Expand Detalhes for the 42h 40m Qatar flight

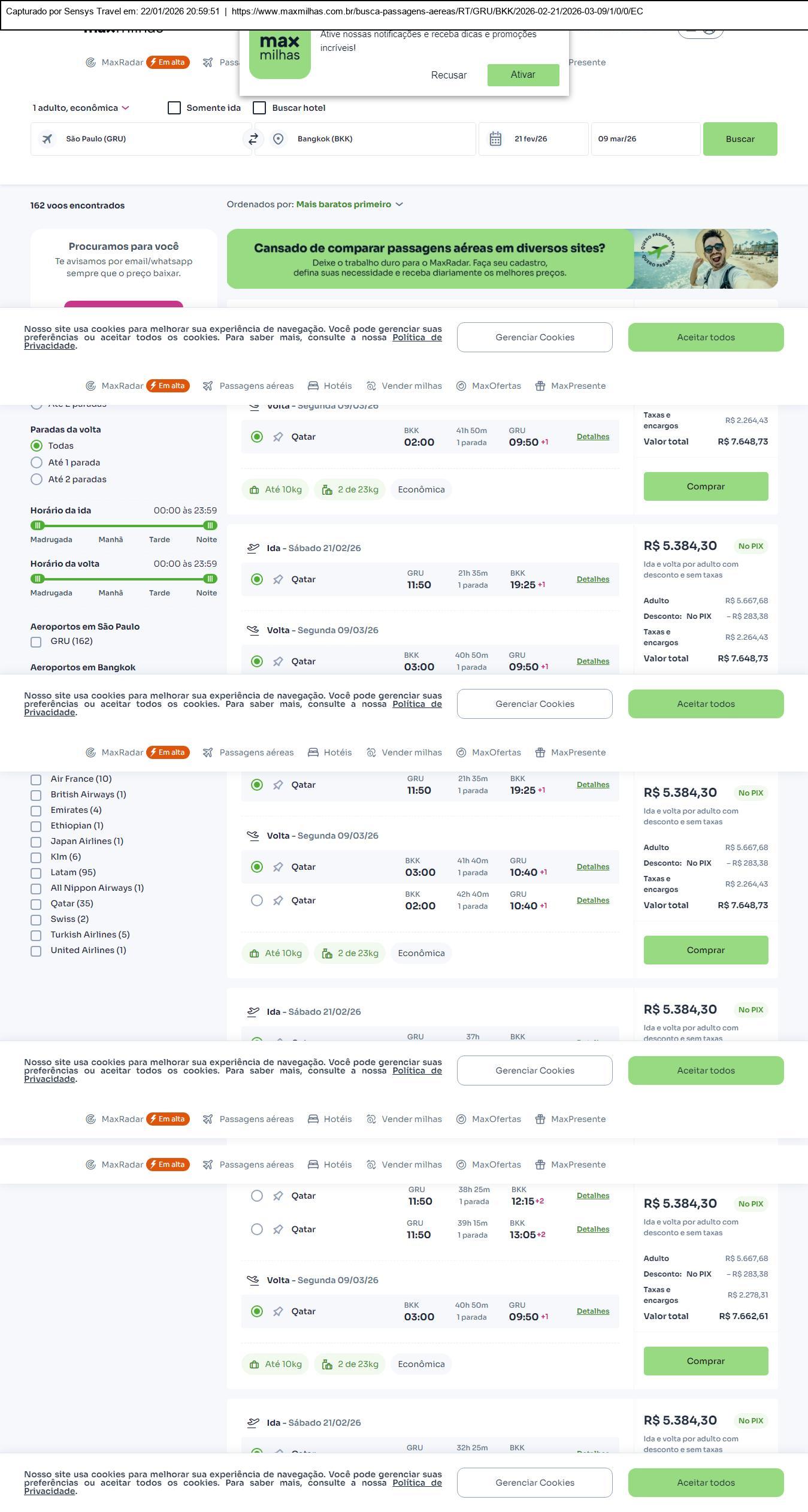tap(592, 900)
